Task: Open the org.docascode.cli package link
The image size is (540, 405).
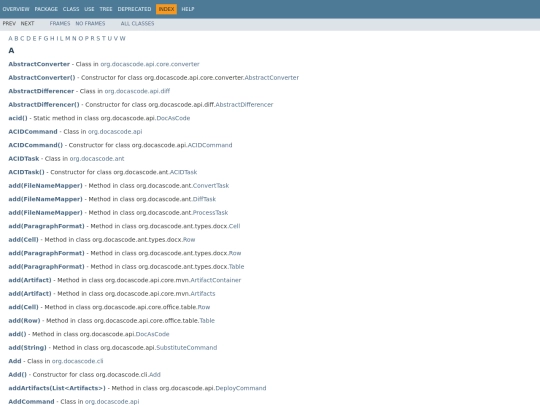Action: (x=77, y=361)
